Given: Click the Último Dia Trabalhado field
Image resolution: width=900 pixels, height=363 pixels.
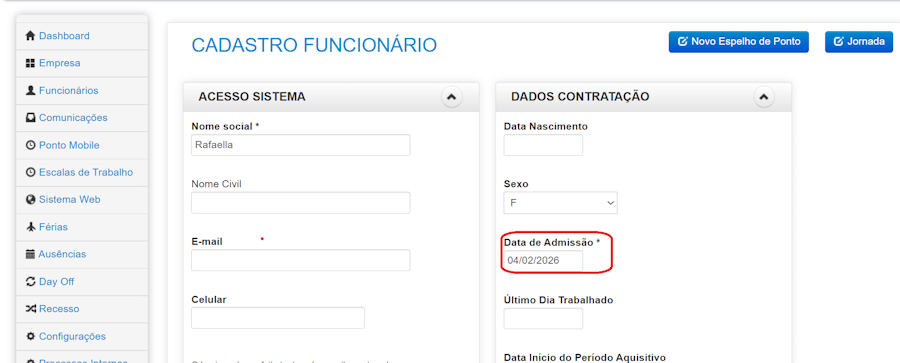Looking at the screenshot, I should (x=543, y=318).
